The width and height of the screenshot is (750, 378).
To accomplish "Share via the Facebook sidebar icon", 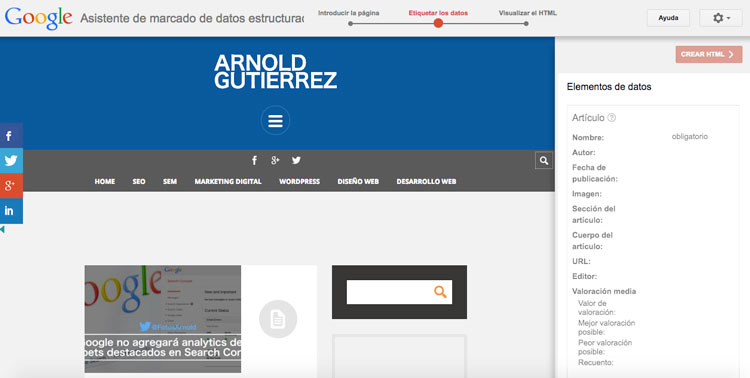I will point(11,135).
